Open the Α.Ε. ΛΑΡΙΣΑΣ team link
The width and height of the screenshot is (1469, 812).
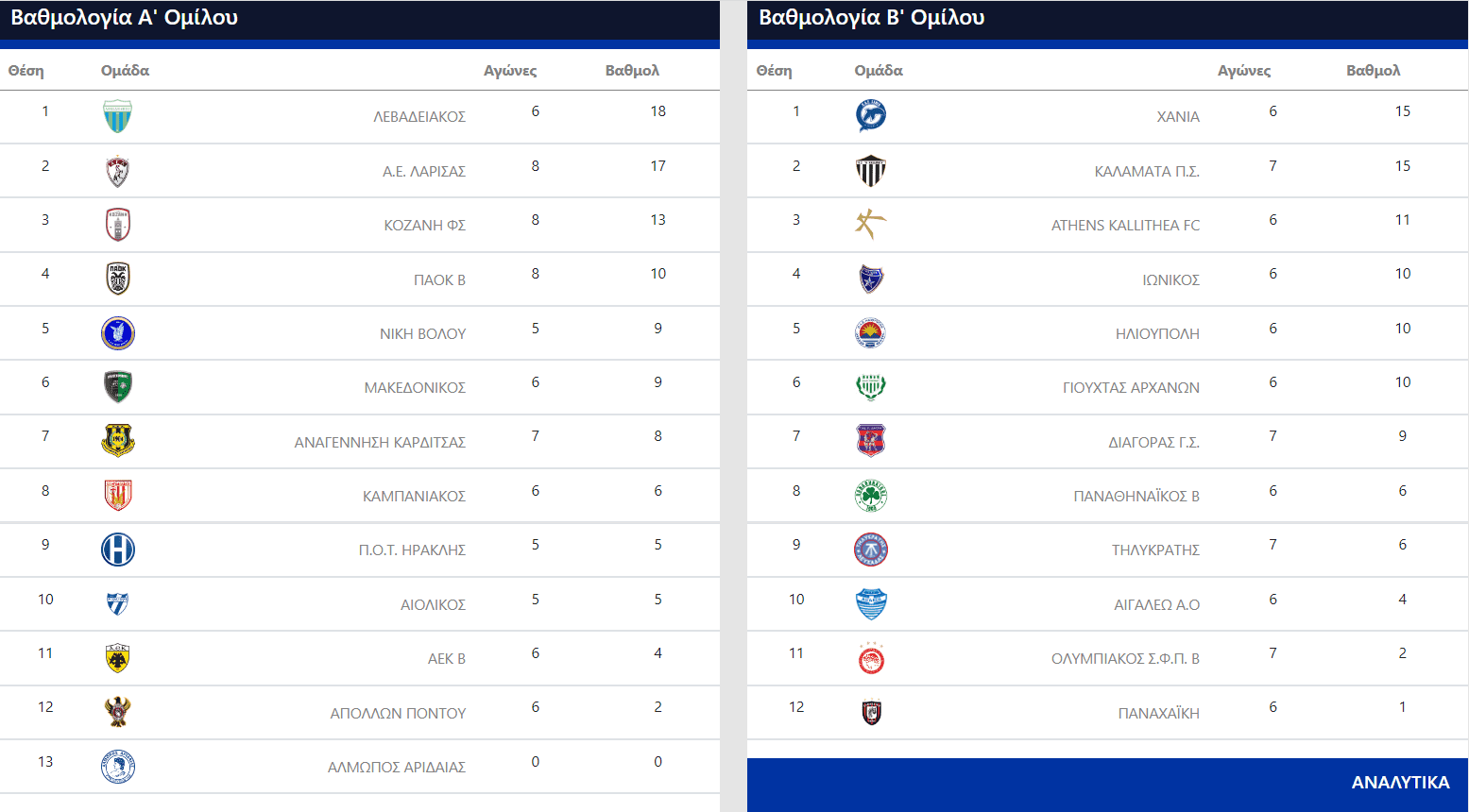tap(423, 172)
